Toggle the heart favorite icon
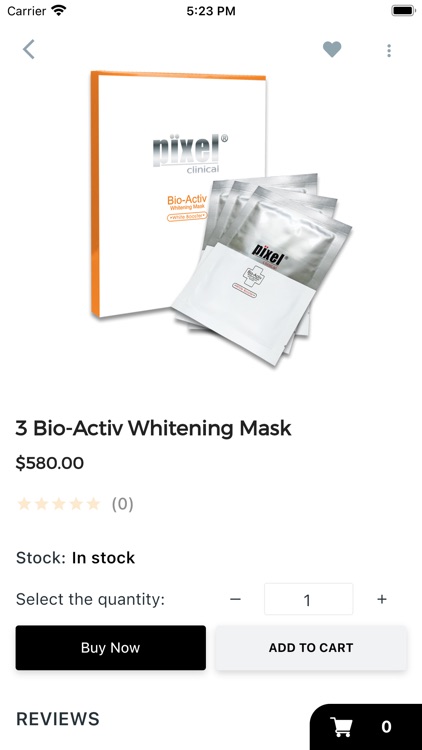This screenshot has width=422, height=750. [x=332, y=49]
